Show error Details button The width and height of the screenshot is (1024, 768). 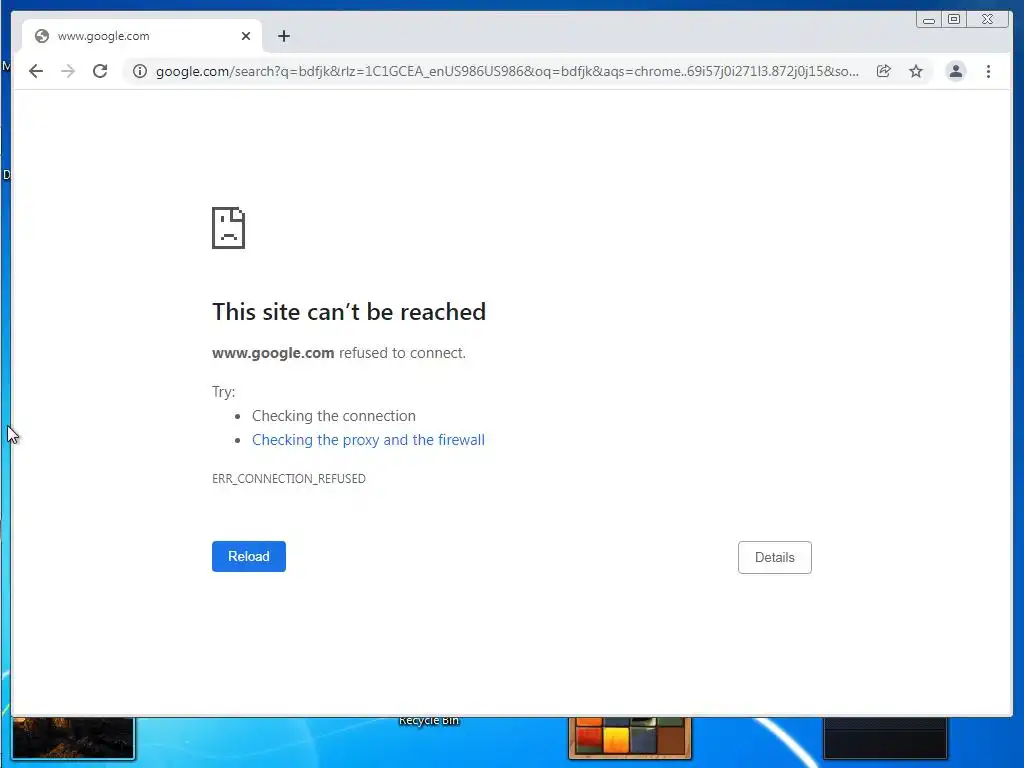click(x=775, y=558)
